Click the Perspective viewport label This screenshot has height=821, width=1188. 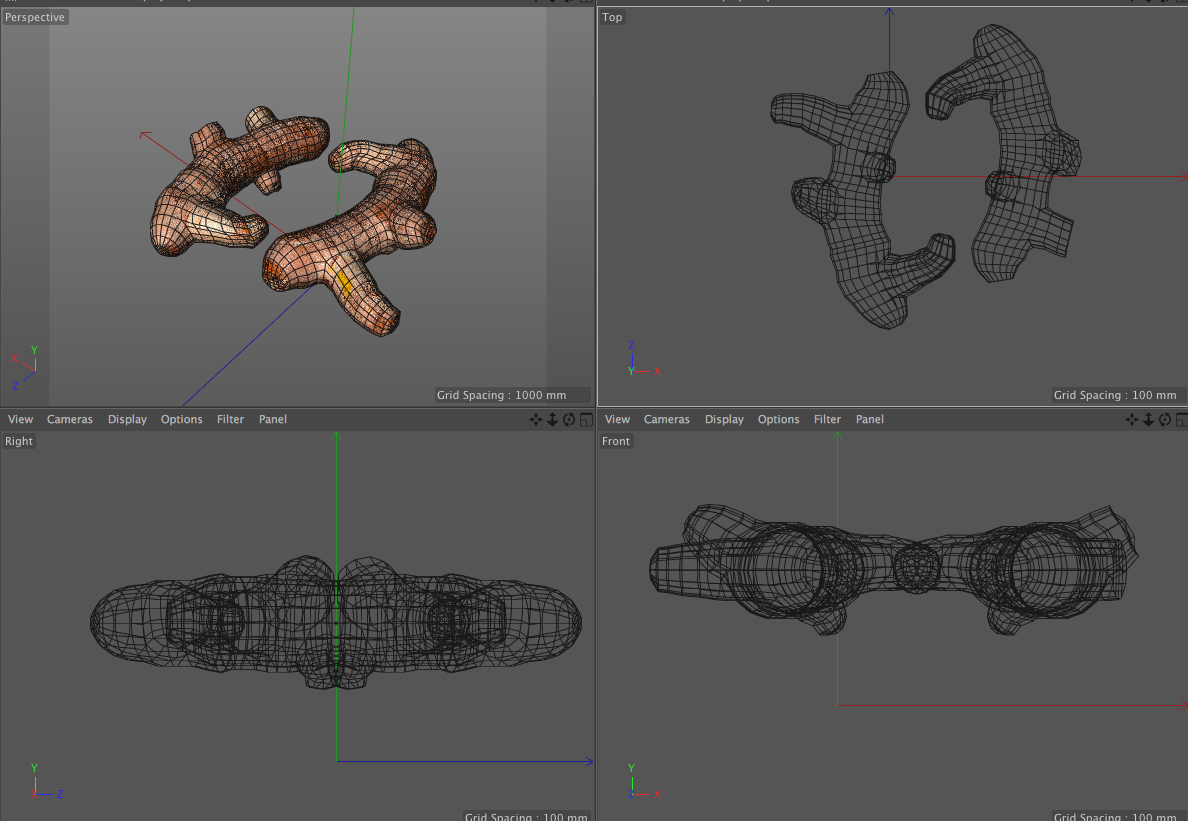click(x=35, y=17)
